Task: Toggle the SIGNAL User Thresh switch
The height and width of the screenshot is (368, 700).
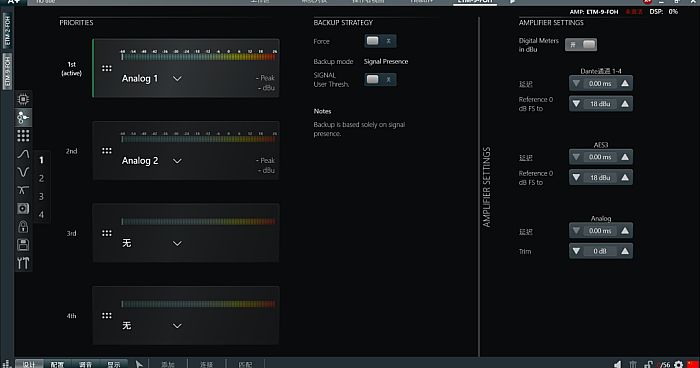Action: pos(380,79)
